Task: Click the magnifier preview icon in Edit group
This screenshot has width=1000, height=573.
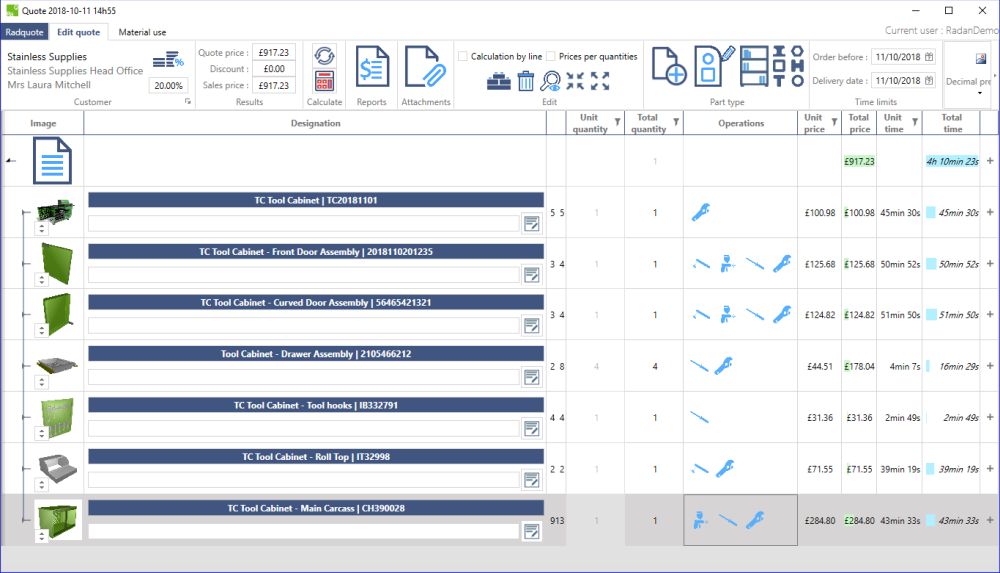Action: pyautogui.click(x=550, y=82)
